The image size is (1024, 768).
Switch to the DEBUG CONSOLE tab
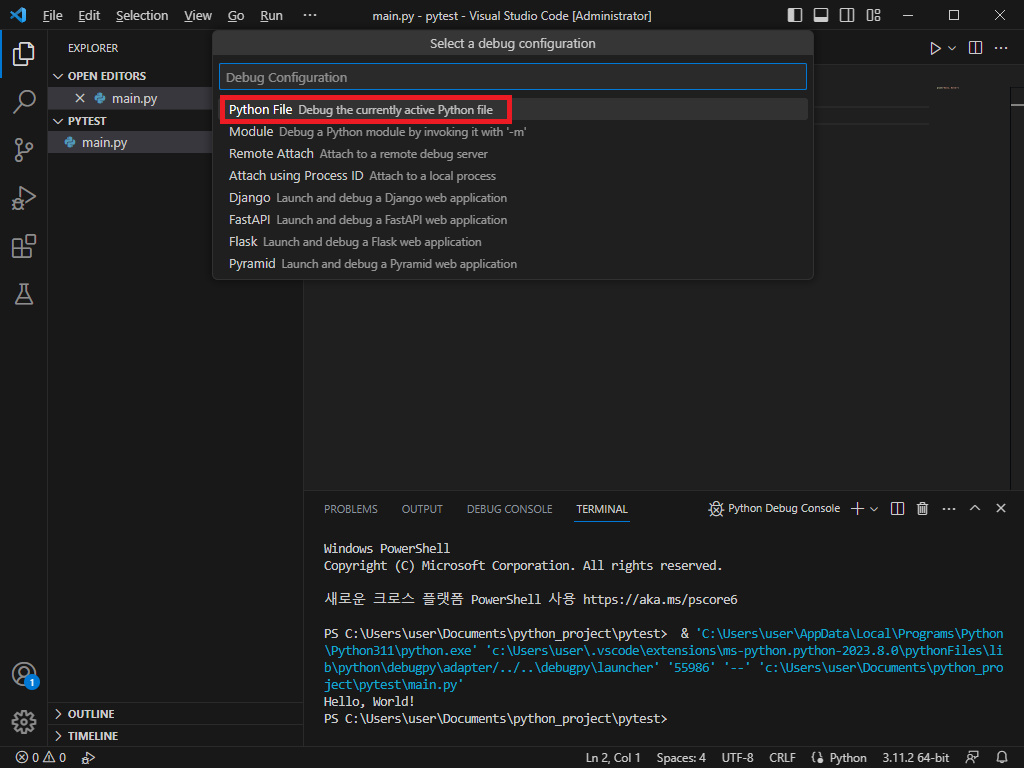[x=509, y=509]
